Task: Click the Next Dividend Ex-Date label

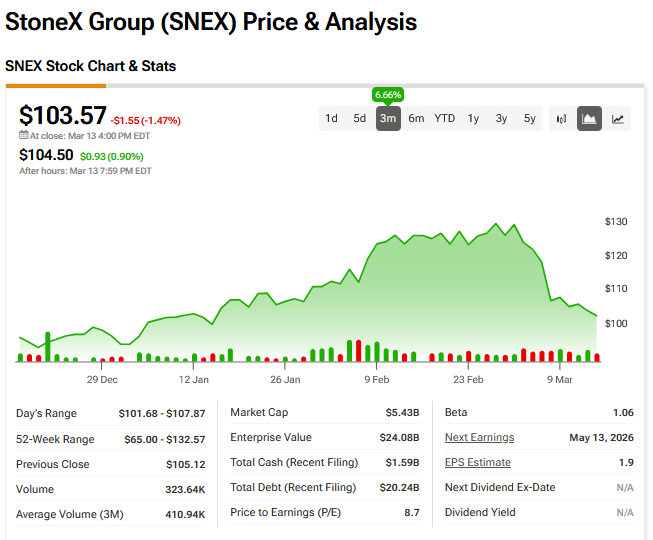Action: [500, 488]
